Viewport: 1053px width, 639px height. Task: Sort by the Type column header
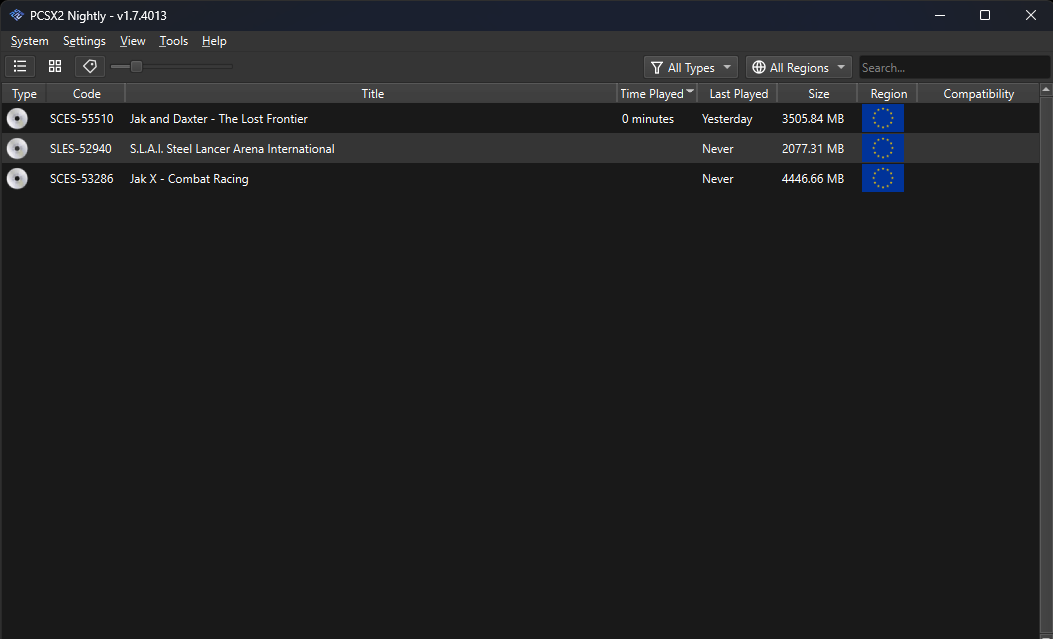(x=24, y=94)
